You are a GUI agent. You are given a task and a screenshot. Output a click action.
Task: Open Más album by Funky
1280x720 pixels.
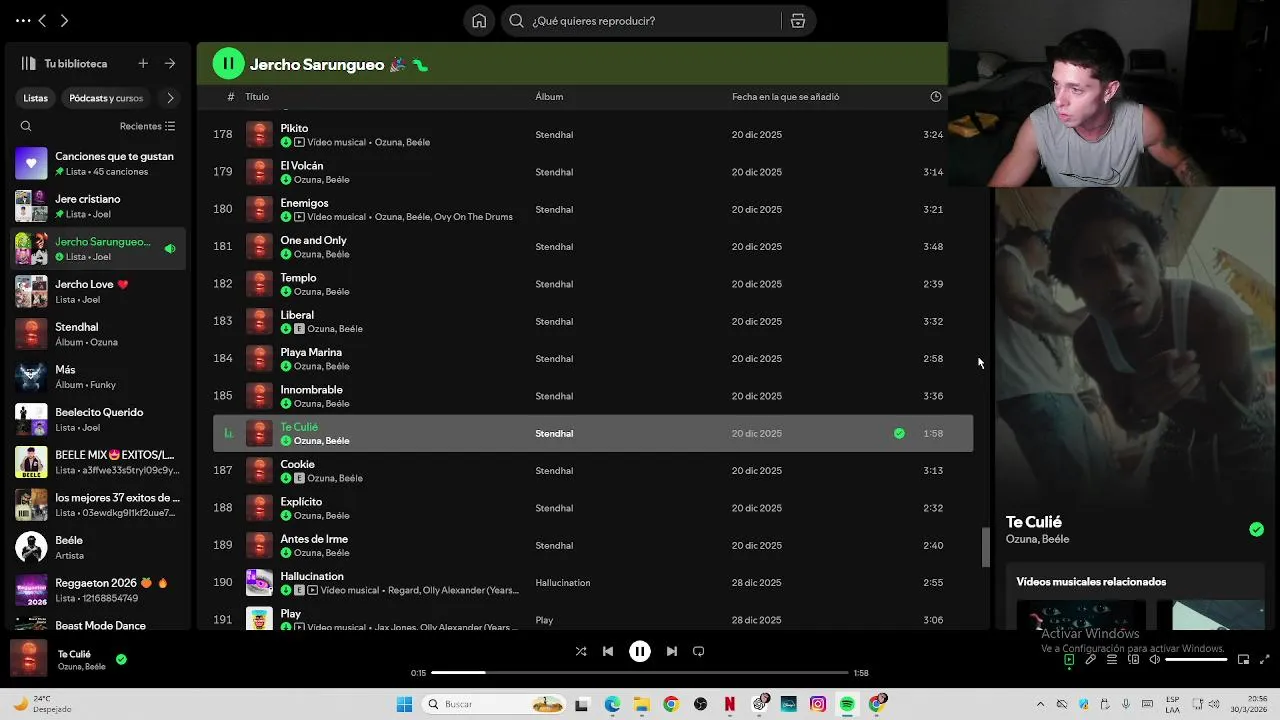pyautogui.click(x=97, y=377)
